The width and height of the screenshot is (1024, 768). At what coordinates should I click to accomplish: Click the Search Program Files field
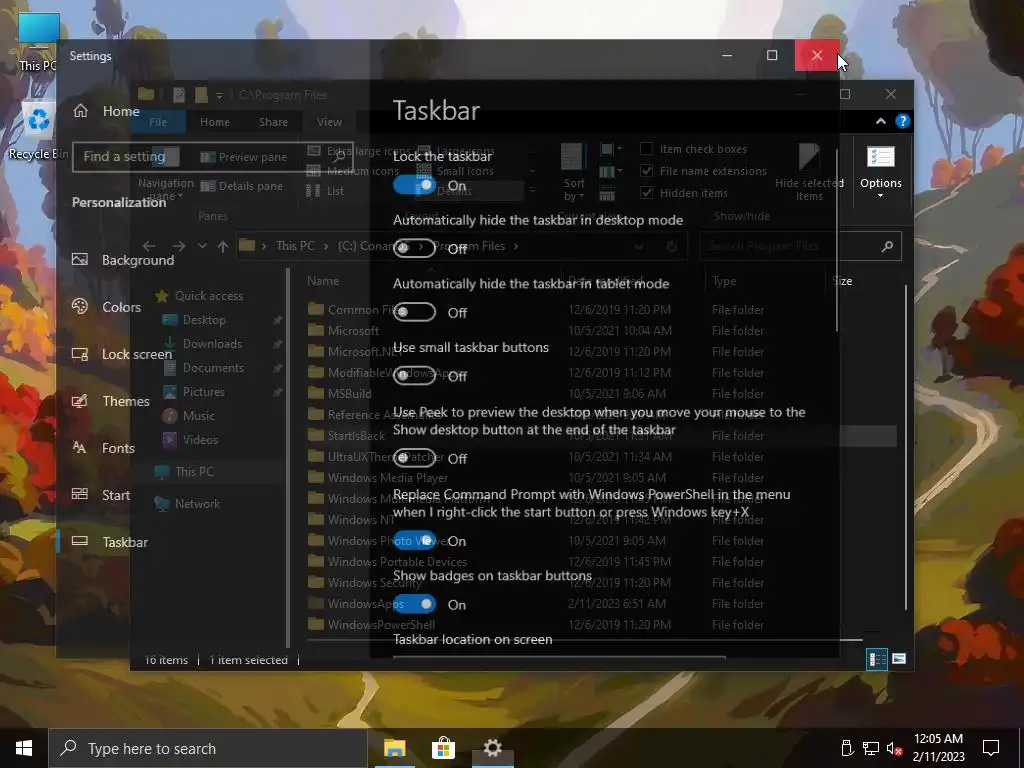point(800,246)
